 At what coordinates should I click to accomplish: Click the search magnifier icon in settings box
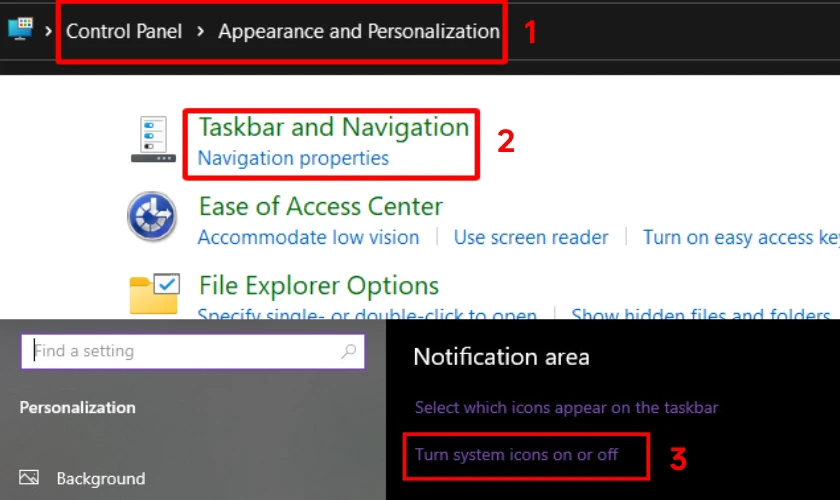(x=348, y=352)
